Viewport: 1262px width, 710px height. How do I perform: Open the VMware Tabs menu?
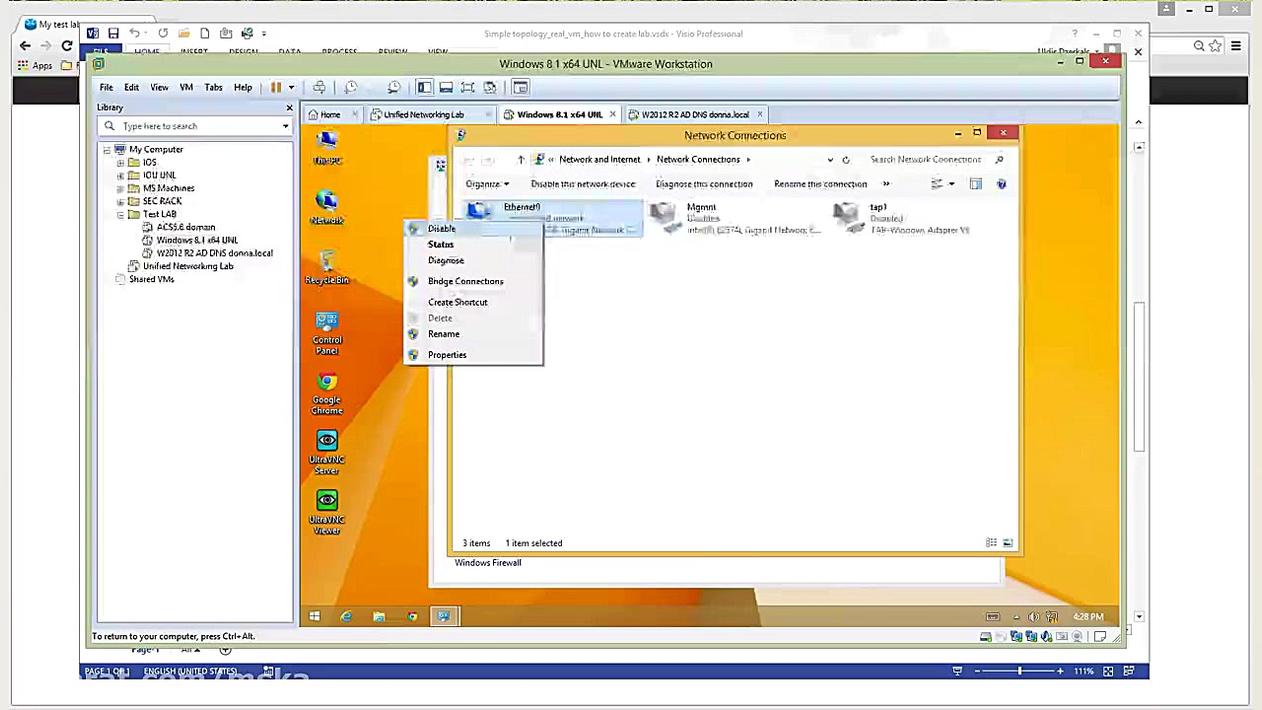coord(213,87)
